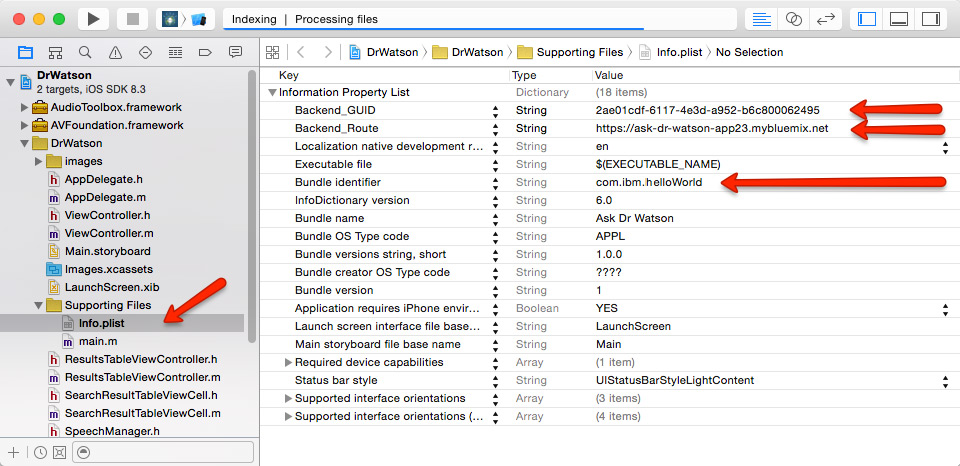The width and height of the screenshot is (960, 466).
Task: Select the Backend_Route URL value
Action: (x=711, y=129)
